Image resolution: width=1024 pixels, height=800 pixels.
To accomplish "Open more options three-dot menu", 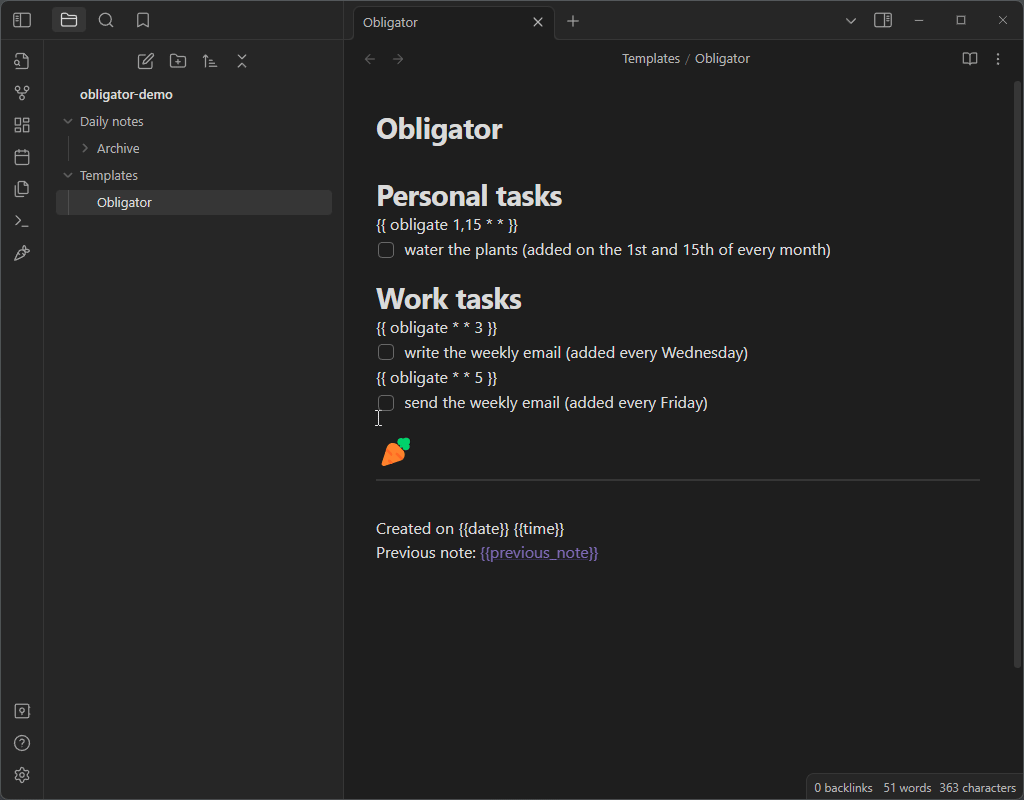I will pyautogui.click(x=998, y=59).
